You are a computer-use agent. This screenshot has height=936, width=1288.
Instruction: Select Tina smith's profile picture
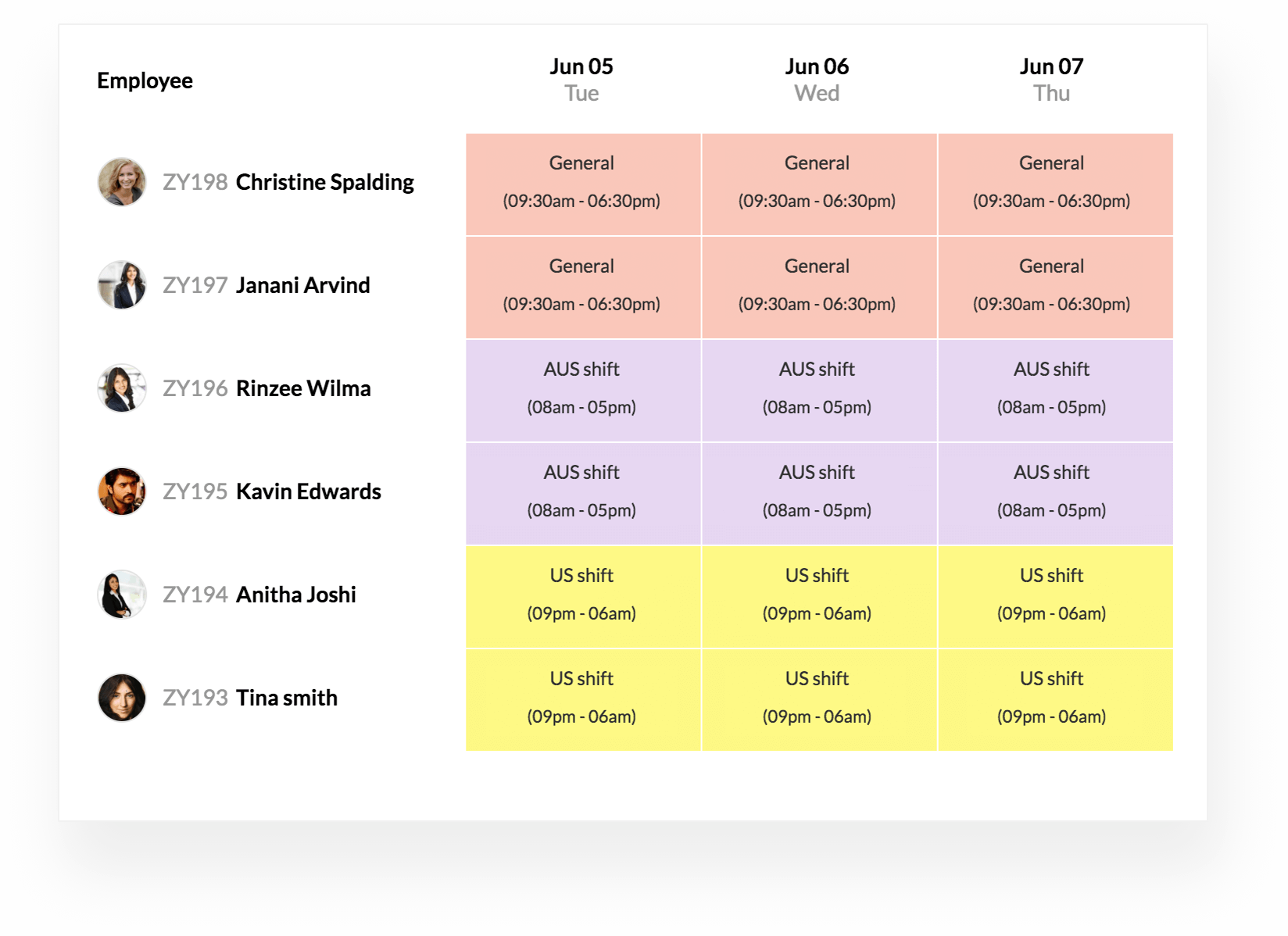click(122, 698)
